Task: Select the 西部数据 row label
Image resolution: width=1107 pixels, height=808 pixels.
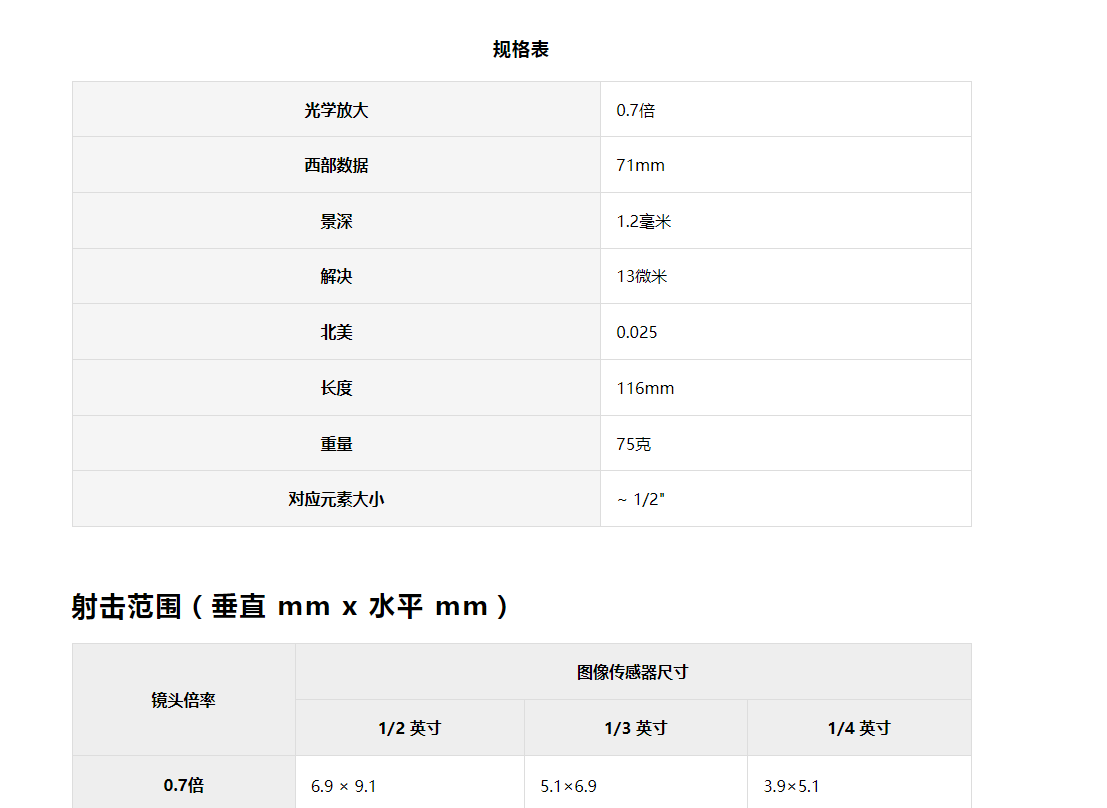Action: point(336,166)
